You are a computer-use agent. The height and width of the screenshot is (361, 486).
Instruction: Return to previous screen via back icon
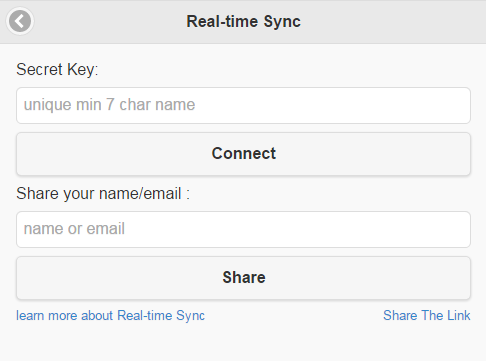20,21
